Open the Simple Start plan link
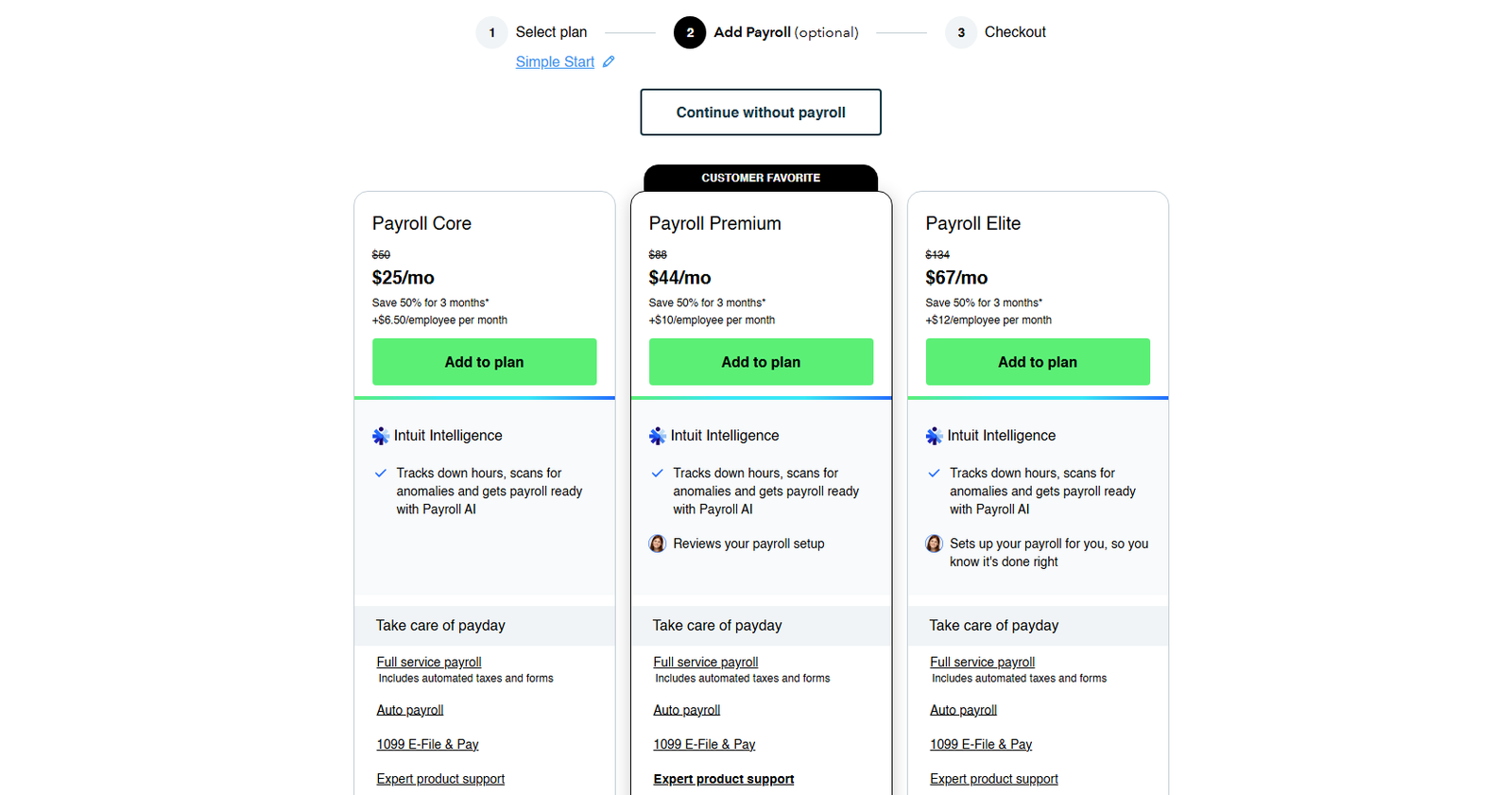 [555, 61]
